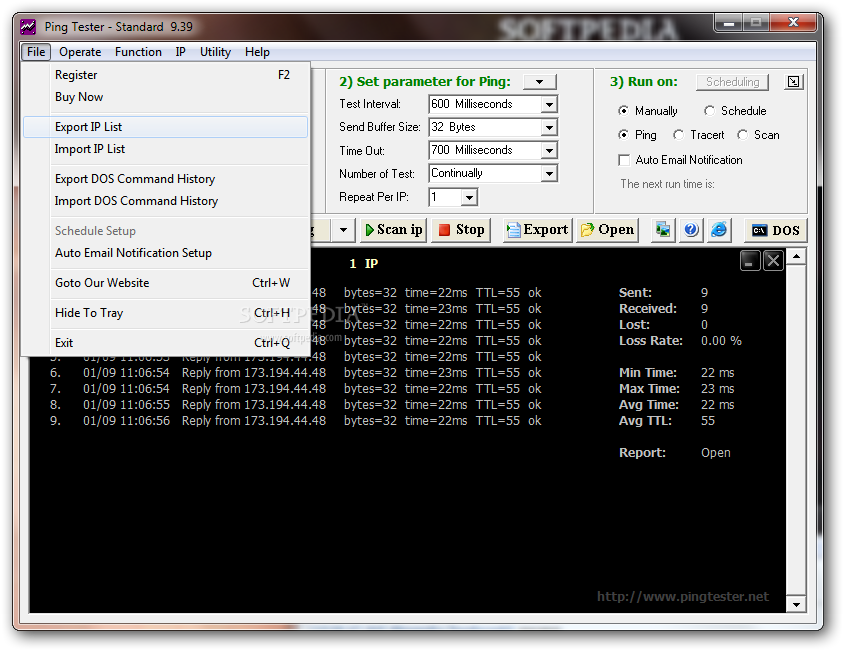Minimize the black results panel
The width and height of the screenshot is (844, 651).
(749, 261)
